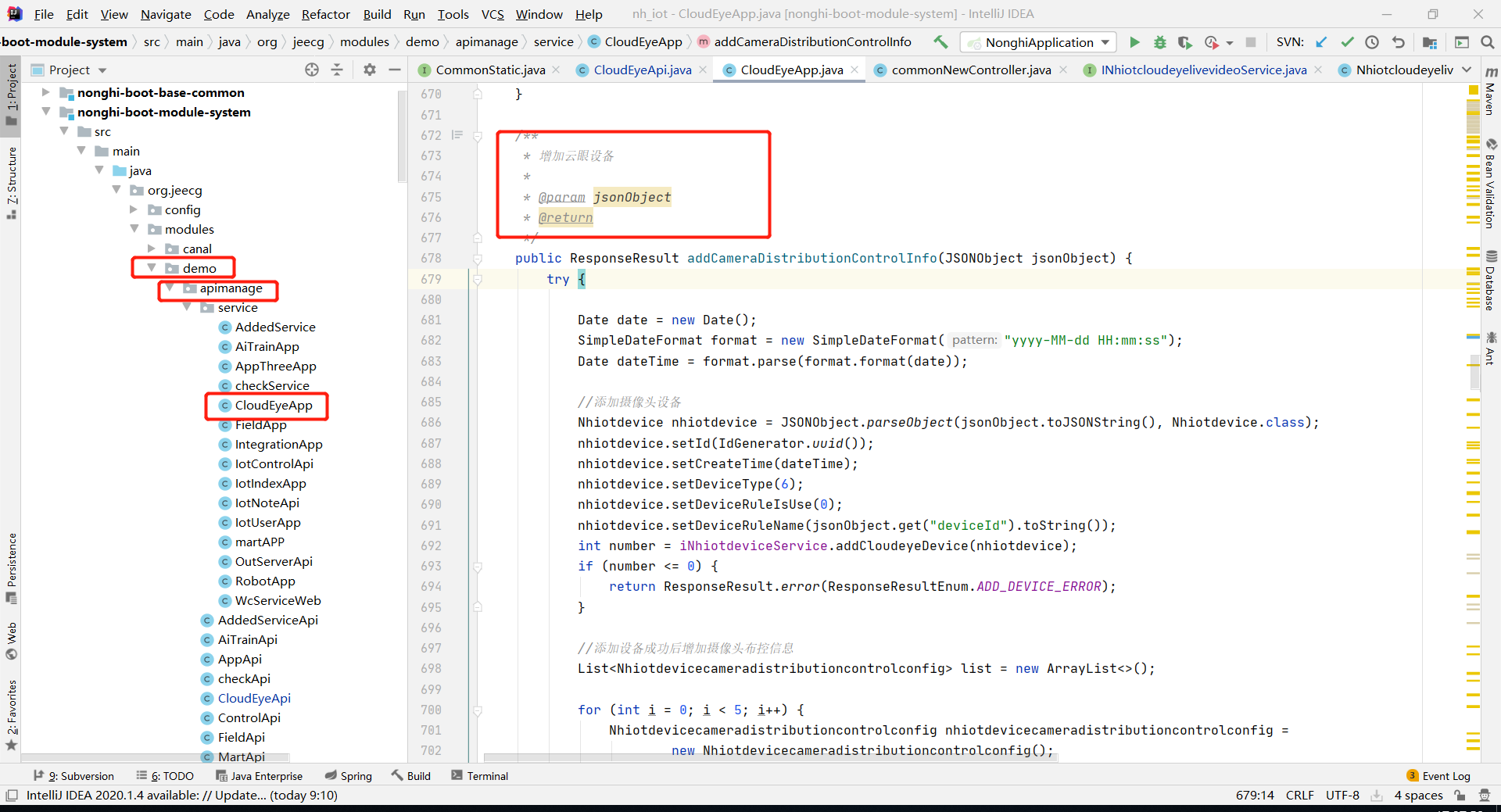Click the Project panel vertical scrollbar
Image resolution: width=1501 pixels, height=812 pixels.
(402, 135)
